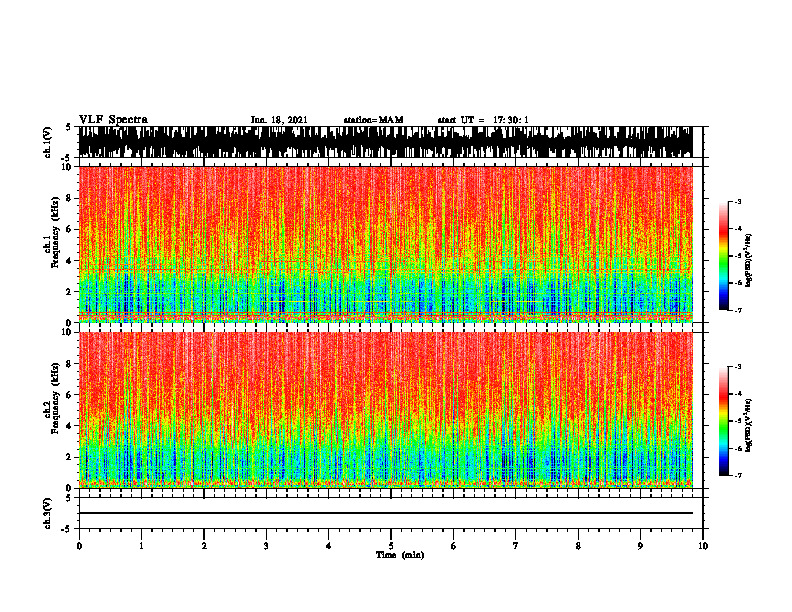The height and width of the screenshot is (612, 792).
Task: Click time axis tick label 5
Action: coord(391,546)
